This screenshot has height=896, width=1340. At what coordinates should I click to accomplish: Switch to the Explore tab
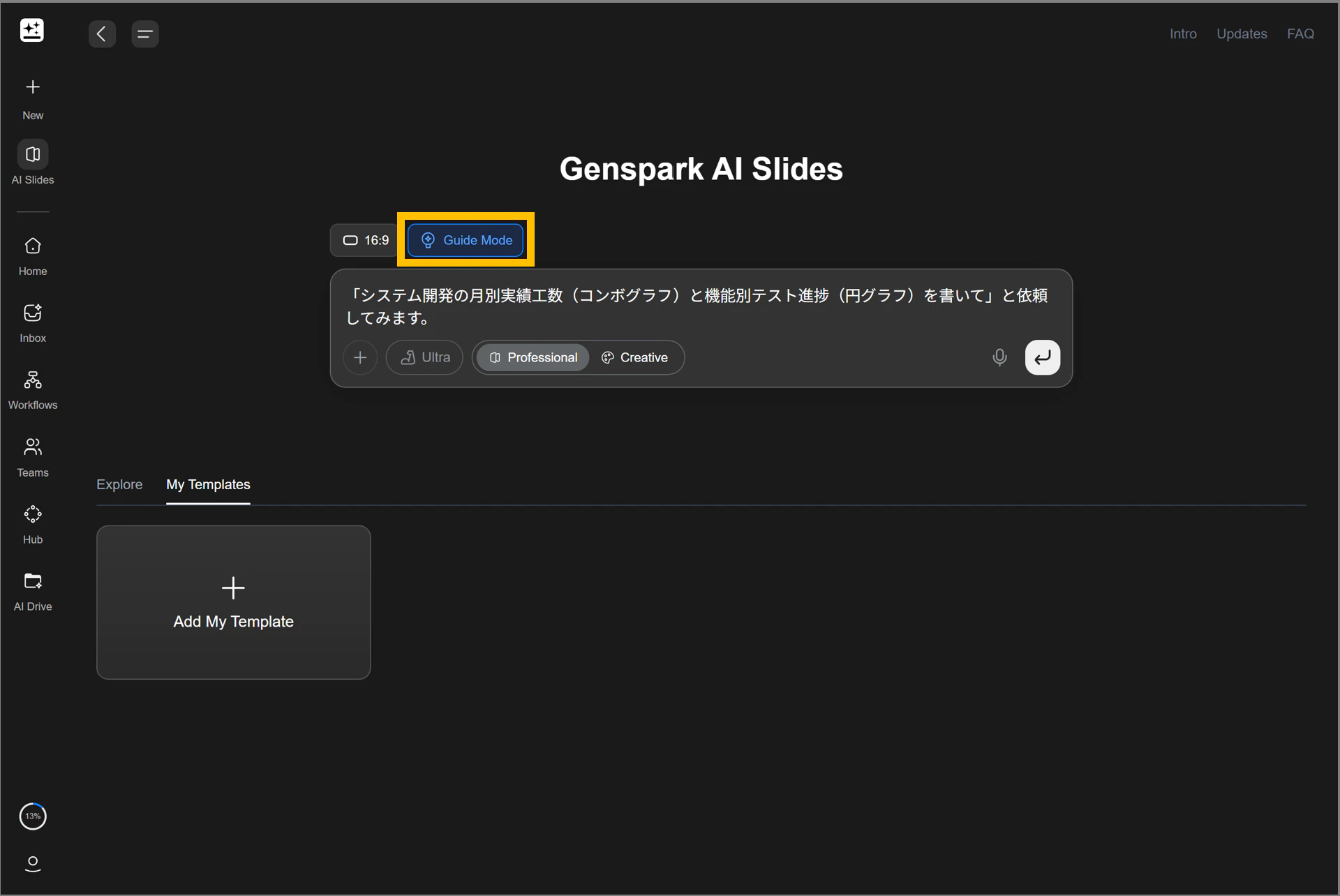tap(119, 484)
